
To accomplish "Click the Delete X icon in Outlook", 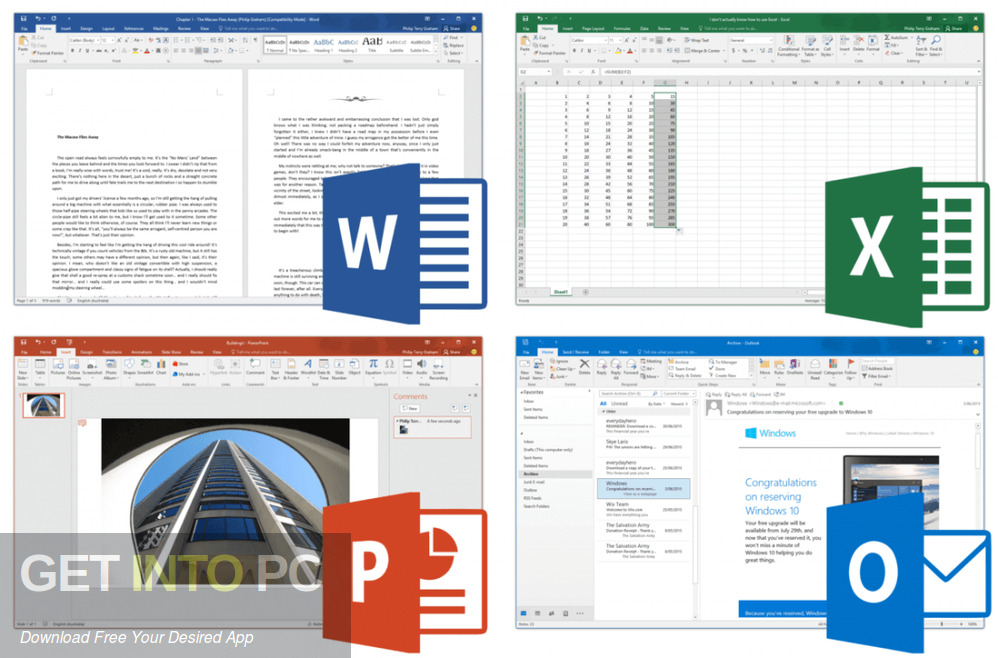I will pyautogui.click(x=585, y=363).
